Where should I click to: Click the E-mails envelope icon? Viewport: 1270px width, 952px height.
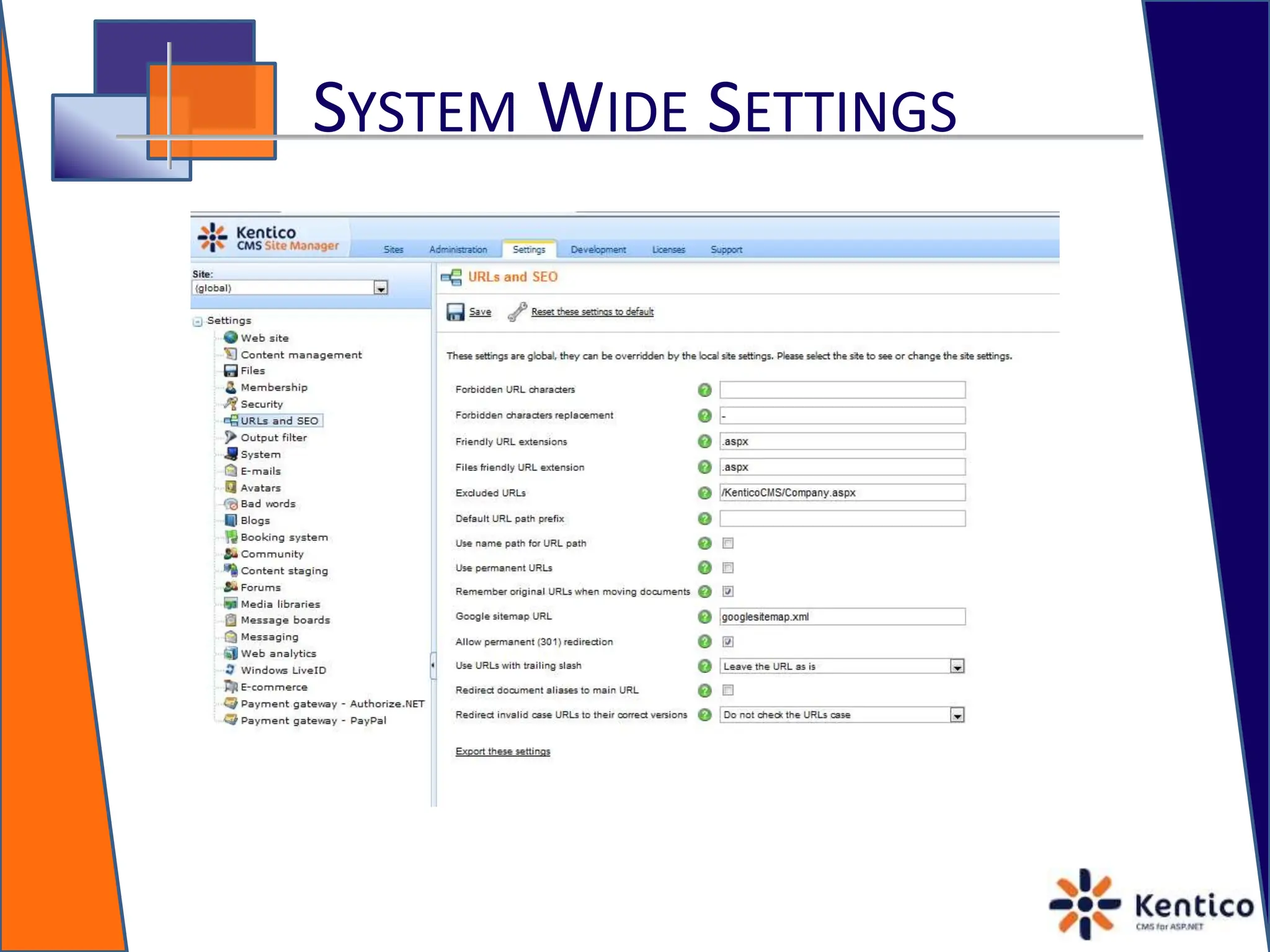(x=231, y=471)
